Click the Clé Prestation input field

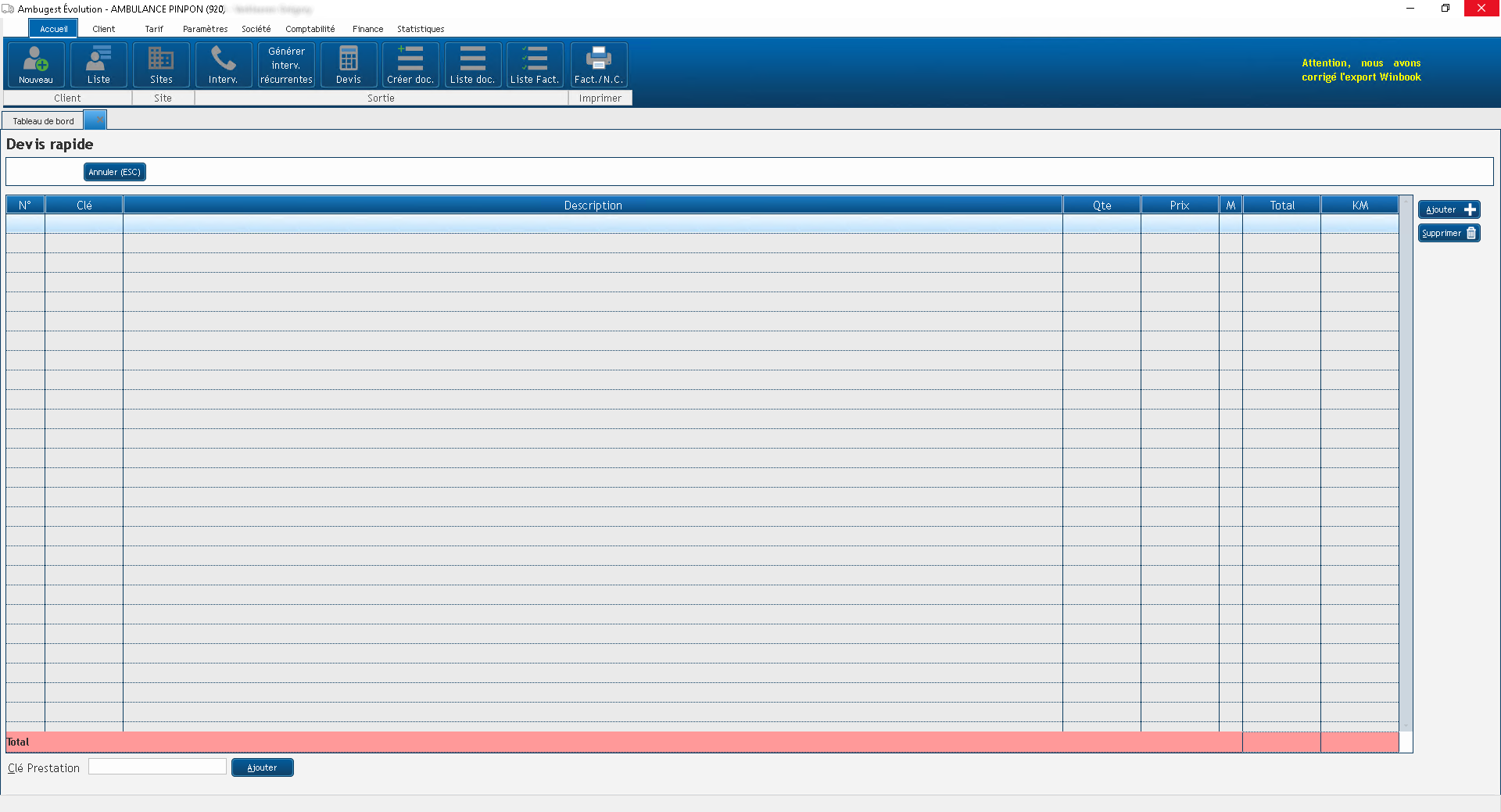pos(157,767)
